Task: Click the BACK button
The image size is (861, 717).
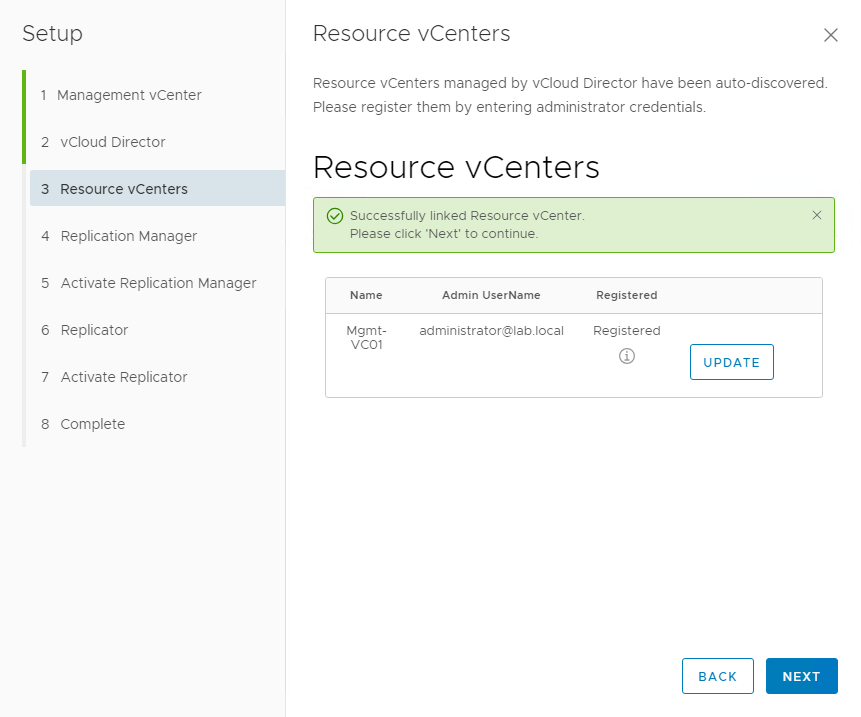Action: point(717,676)
